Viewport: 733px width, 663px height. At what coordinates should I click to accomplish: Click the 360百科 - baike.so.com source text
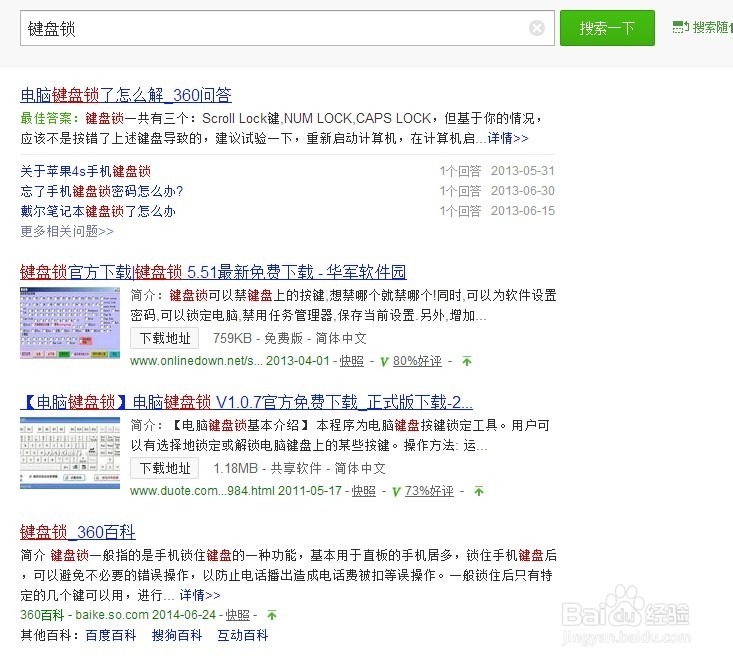(85, 615)
